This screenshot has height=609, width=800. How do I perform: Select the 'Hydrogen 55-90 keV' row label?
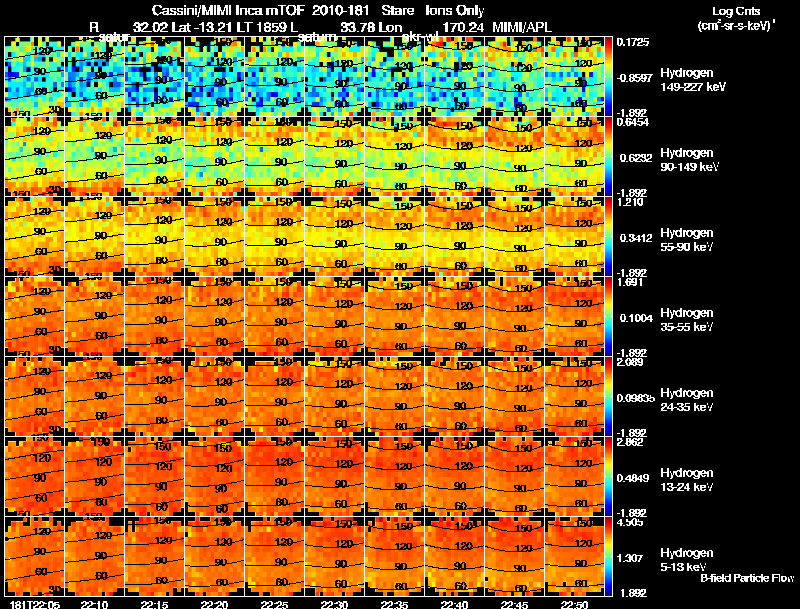coord(687,240)
